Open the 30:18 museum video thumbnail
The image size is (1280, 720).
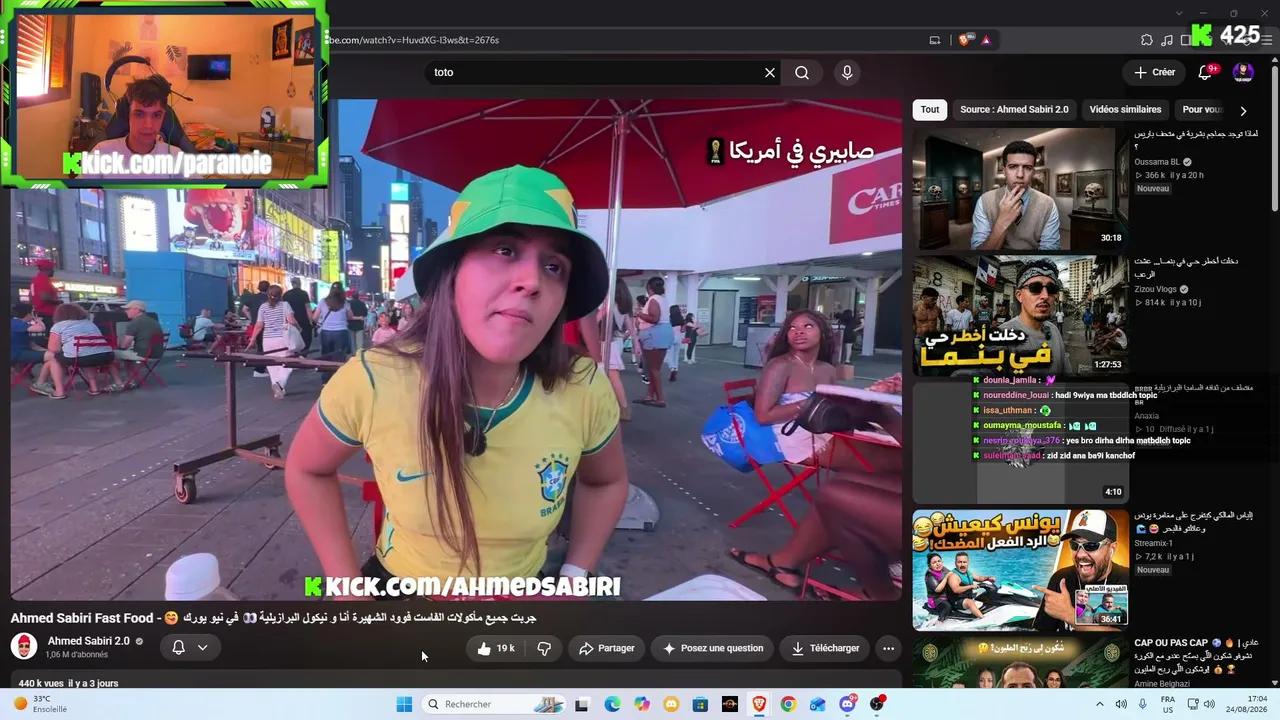point(1020,188)
